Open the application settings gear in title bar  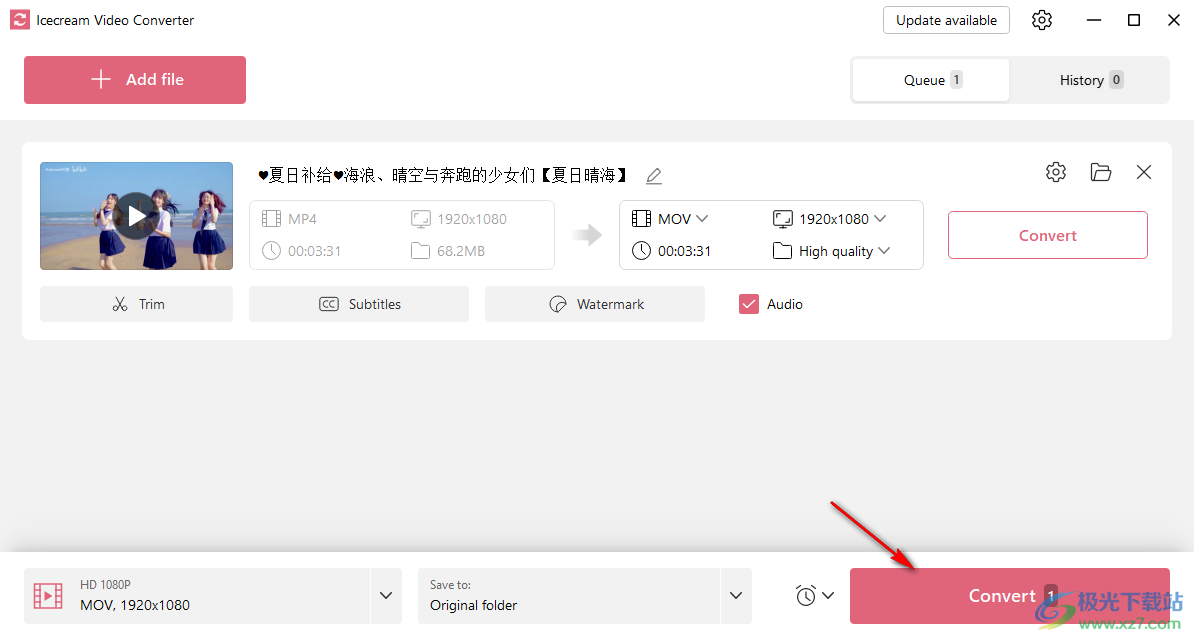coord(1042,20)
